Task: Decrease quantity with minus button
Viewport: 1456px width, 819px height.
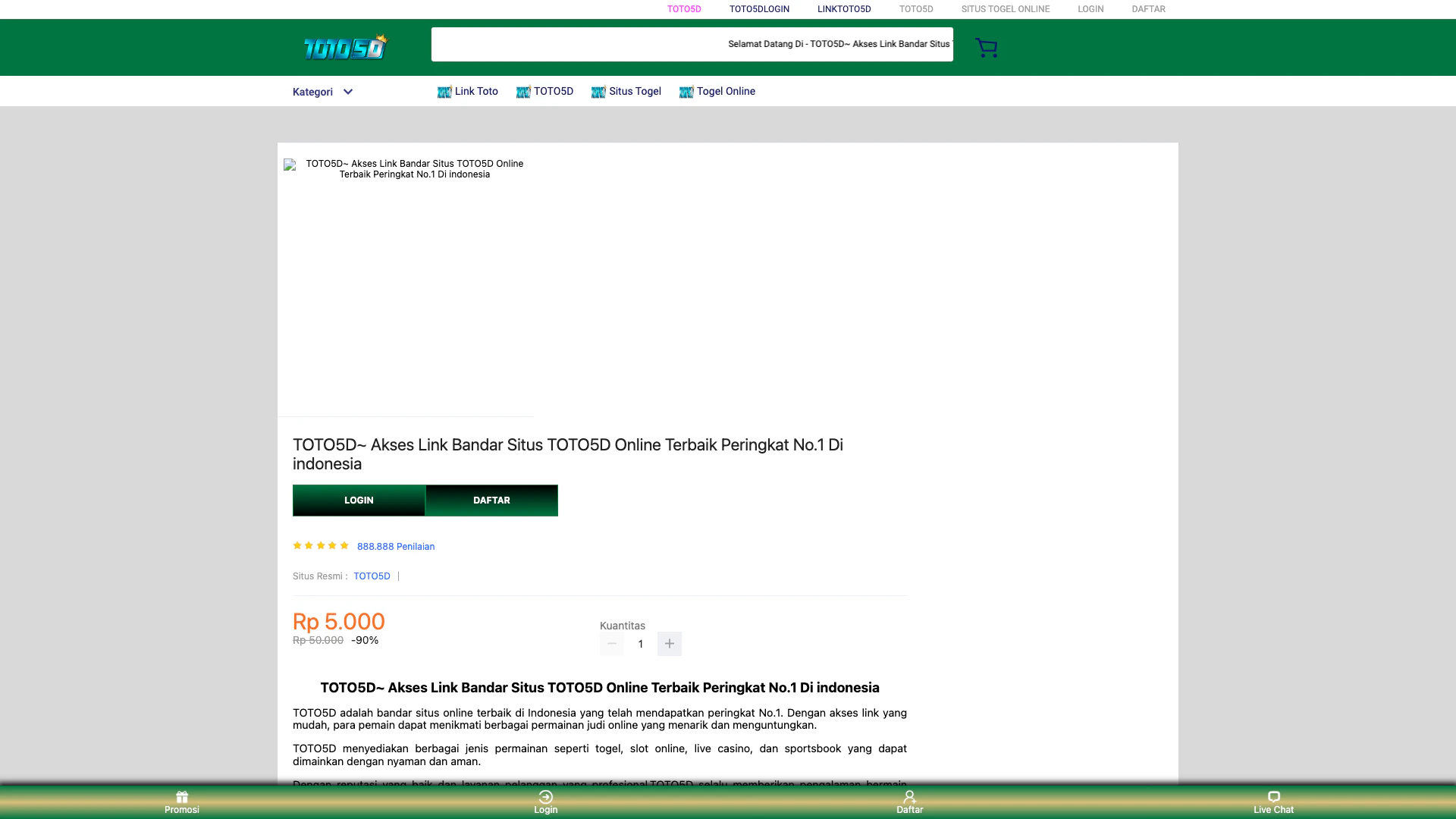Action: (611, 644)
